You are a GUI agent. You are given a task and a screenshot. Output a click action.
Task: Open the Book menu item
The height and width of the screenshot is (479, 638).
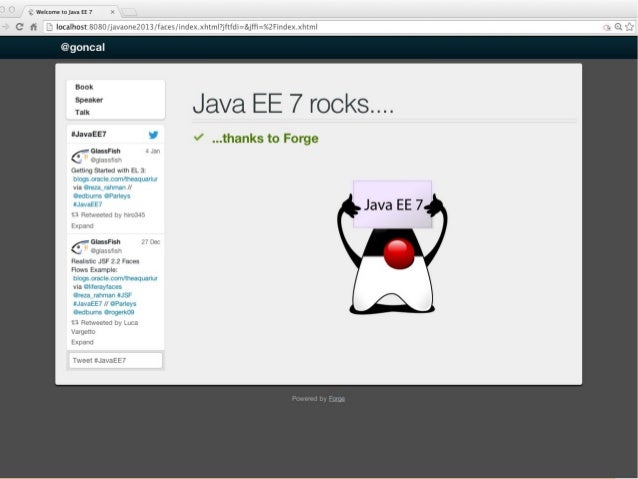point(84,87)
